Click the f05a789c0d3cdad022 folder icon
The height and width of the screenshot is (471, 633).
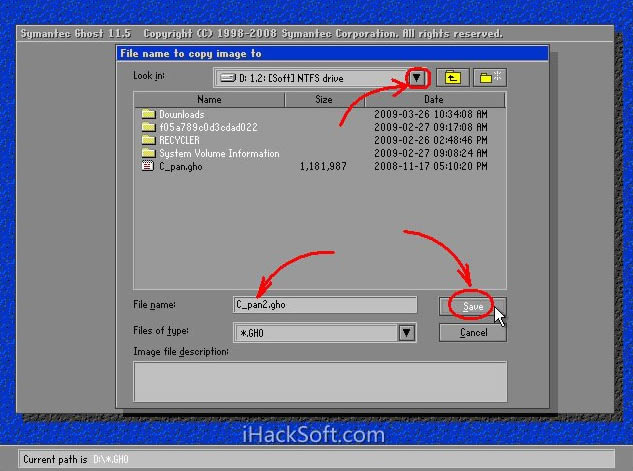148,127
